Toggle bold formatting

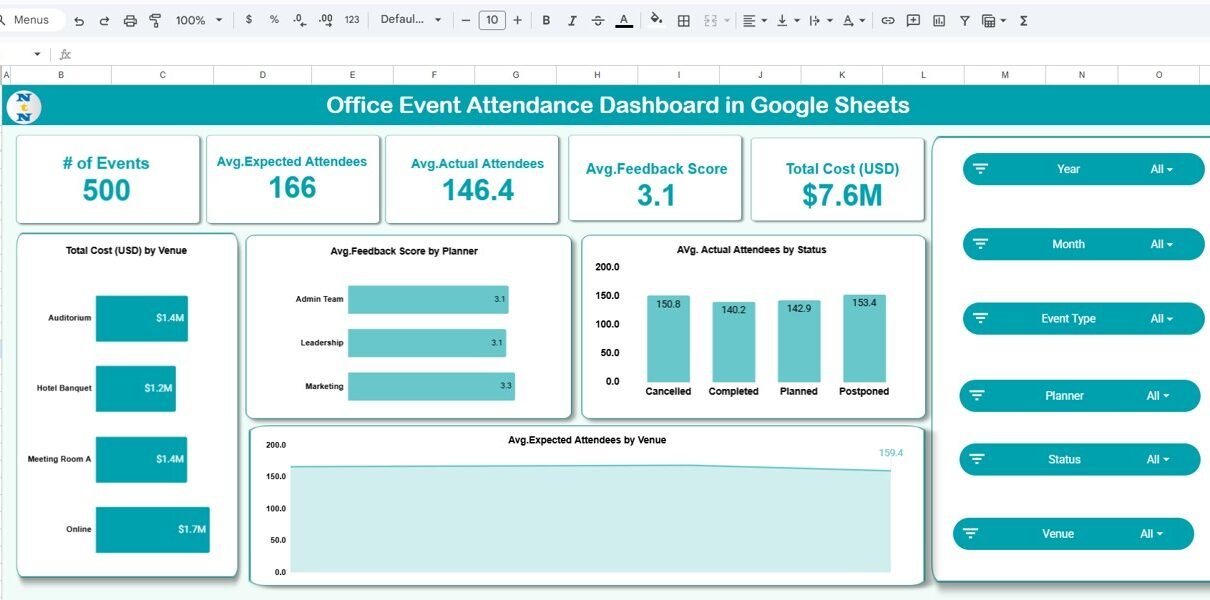545,20
